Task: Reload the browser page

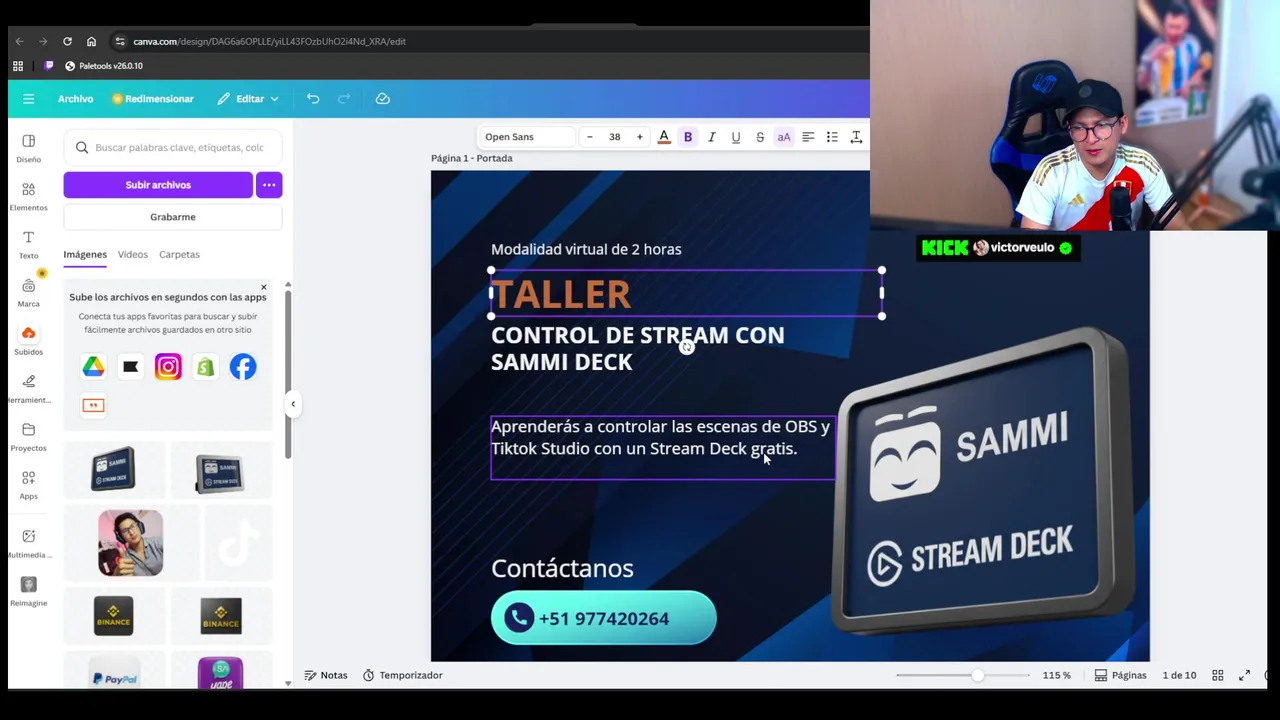Action: click(67, 41)
